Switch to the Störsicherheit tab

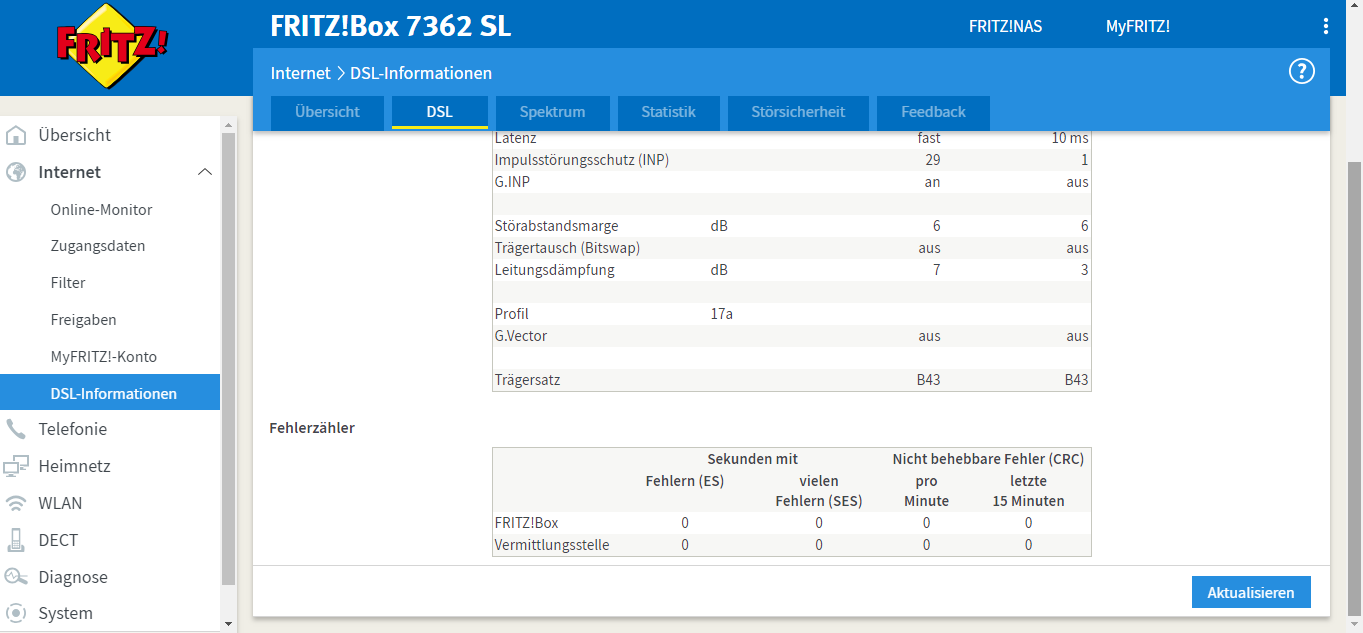pyautogui.click(x=798, y=112)
